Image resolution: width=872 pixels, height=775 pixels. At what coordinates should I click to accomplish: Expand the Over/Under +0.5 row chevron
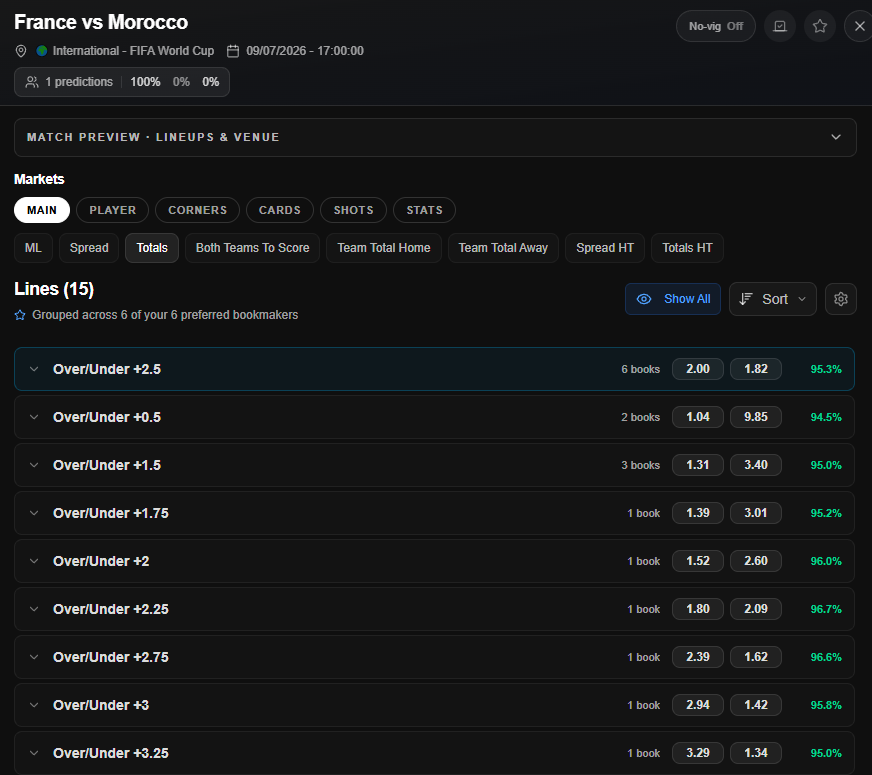34,417
